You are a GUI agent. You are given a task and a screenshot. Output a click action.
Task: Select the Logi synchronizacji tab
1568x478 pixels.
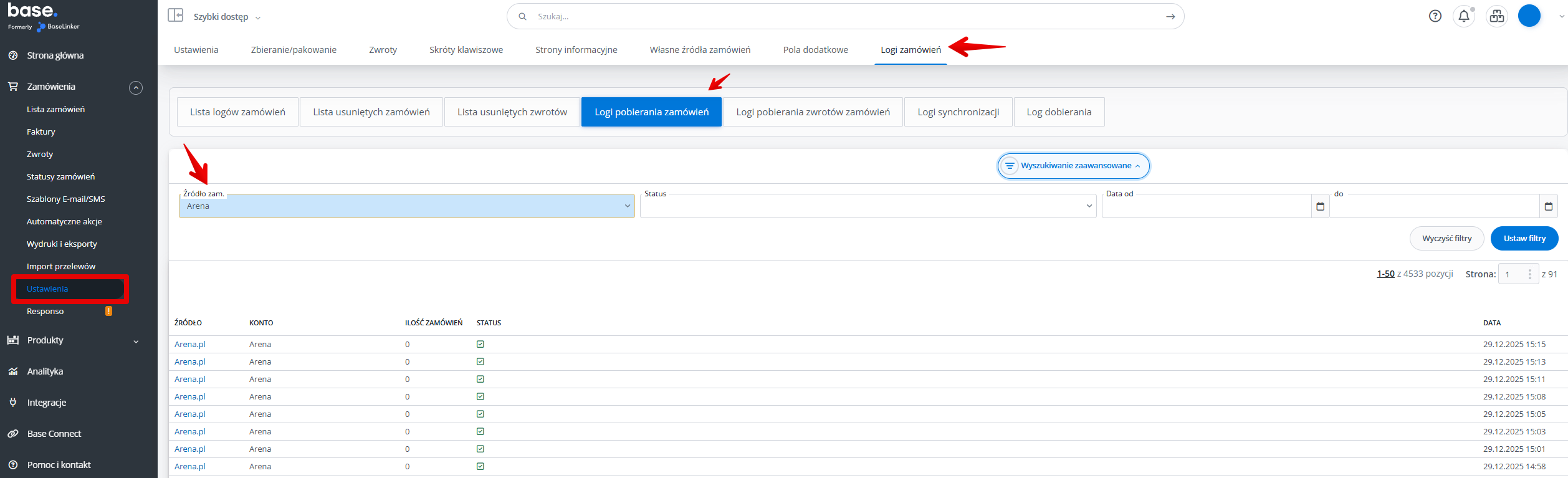pos(958,112)
